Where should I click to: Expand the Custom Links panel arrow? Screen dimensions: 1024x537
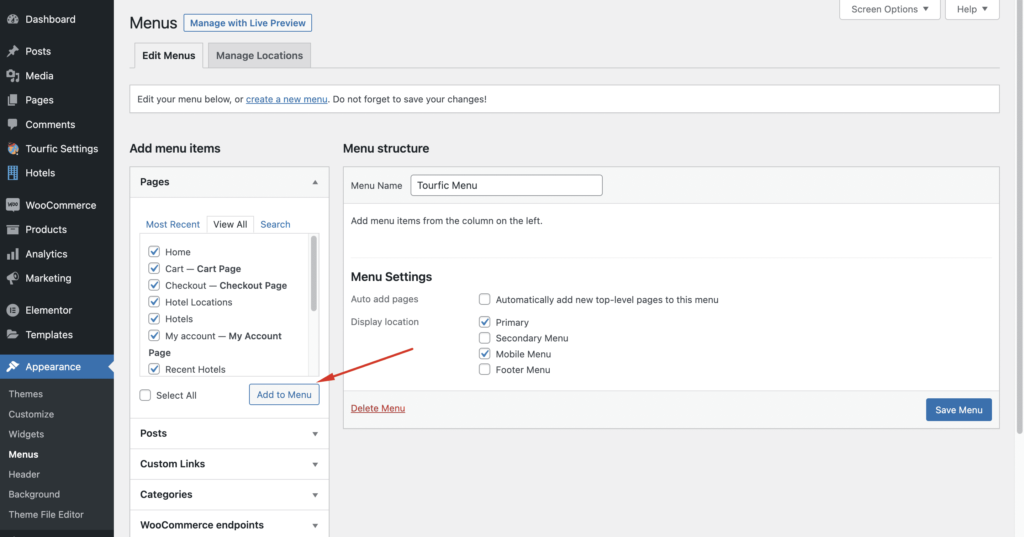(315, 464)
